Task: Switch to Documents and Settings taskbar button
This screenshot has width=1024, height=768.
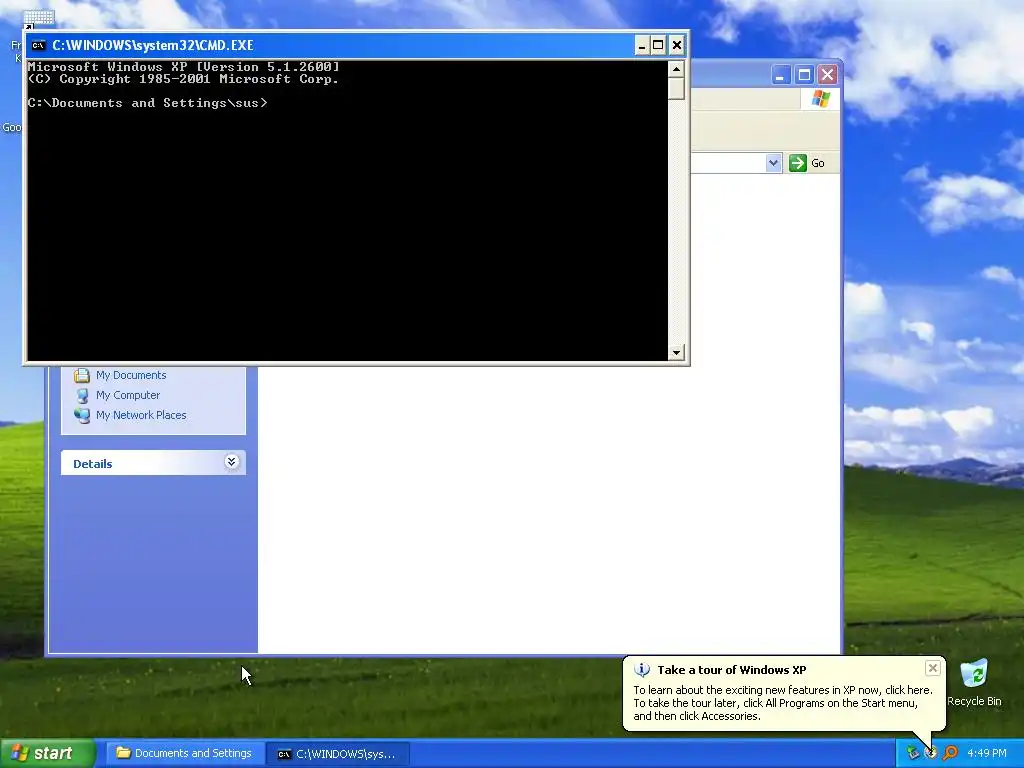Action: click(x=185, y=753)
